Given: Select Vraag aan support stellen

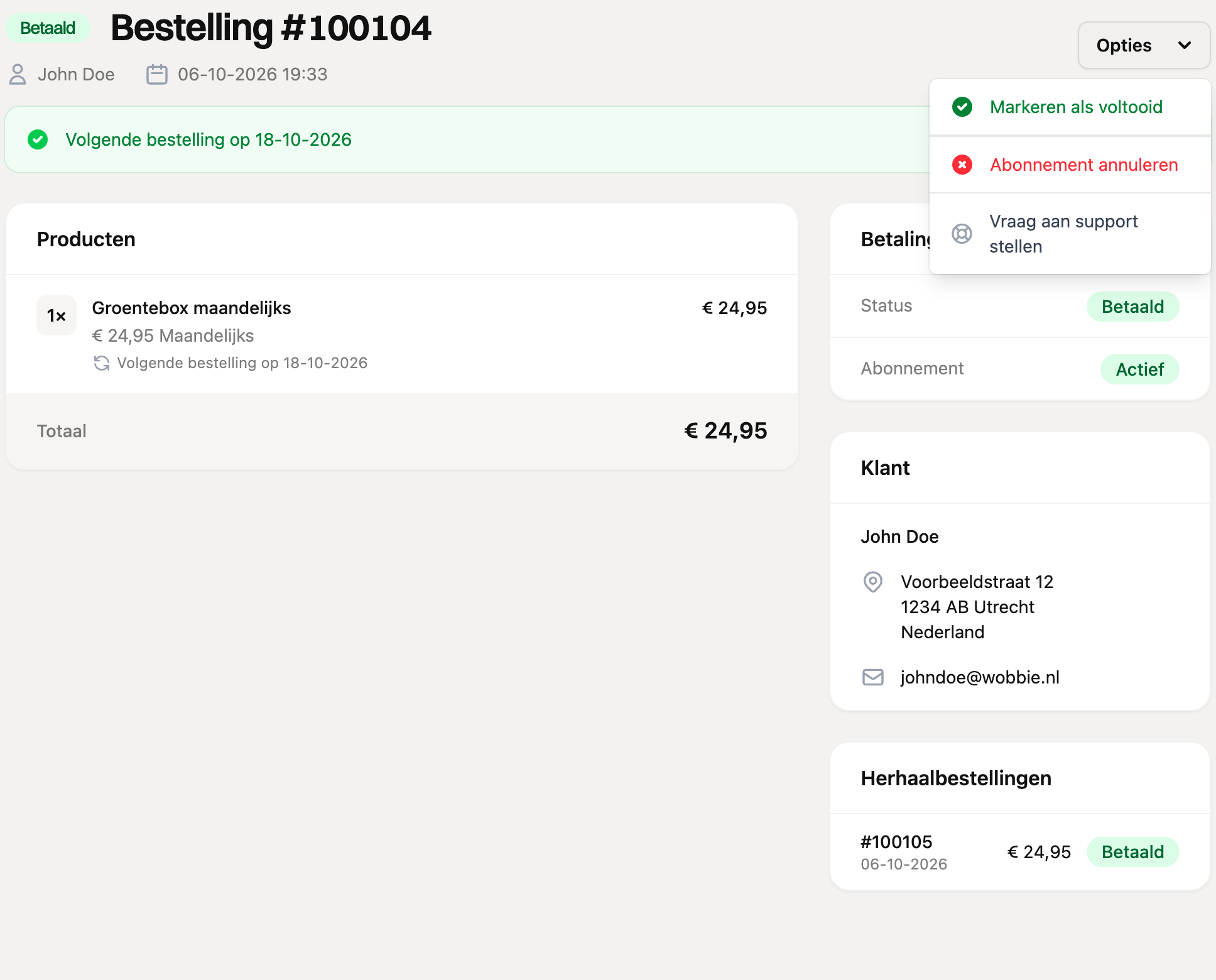Looking at the screenshot, I should 1070,234.
